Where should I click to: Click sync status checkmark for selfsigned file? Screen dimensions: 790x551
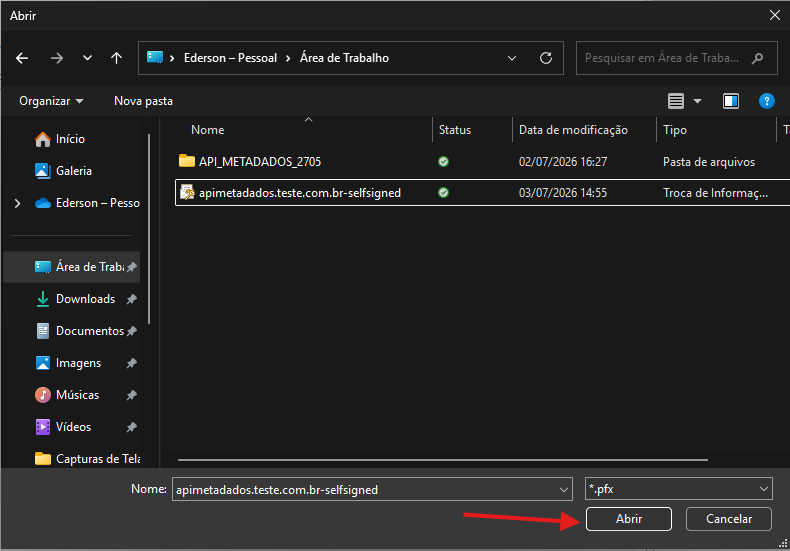[x=443, y=192]
